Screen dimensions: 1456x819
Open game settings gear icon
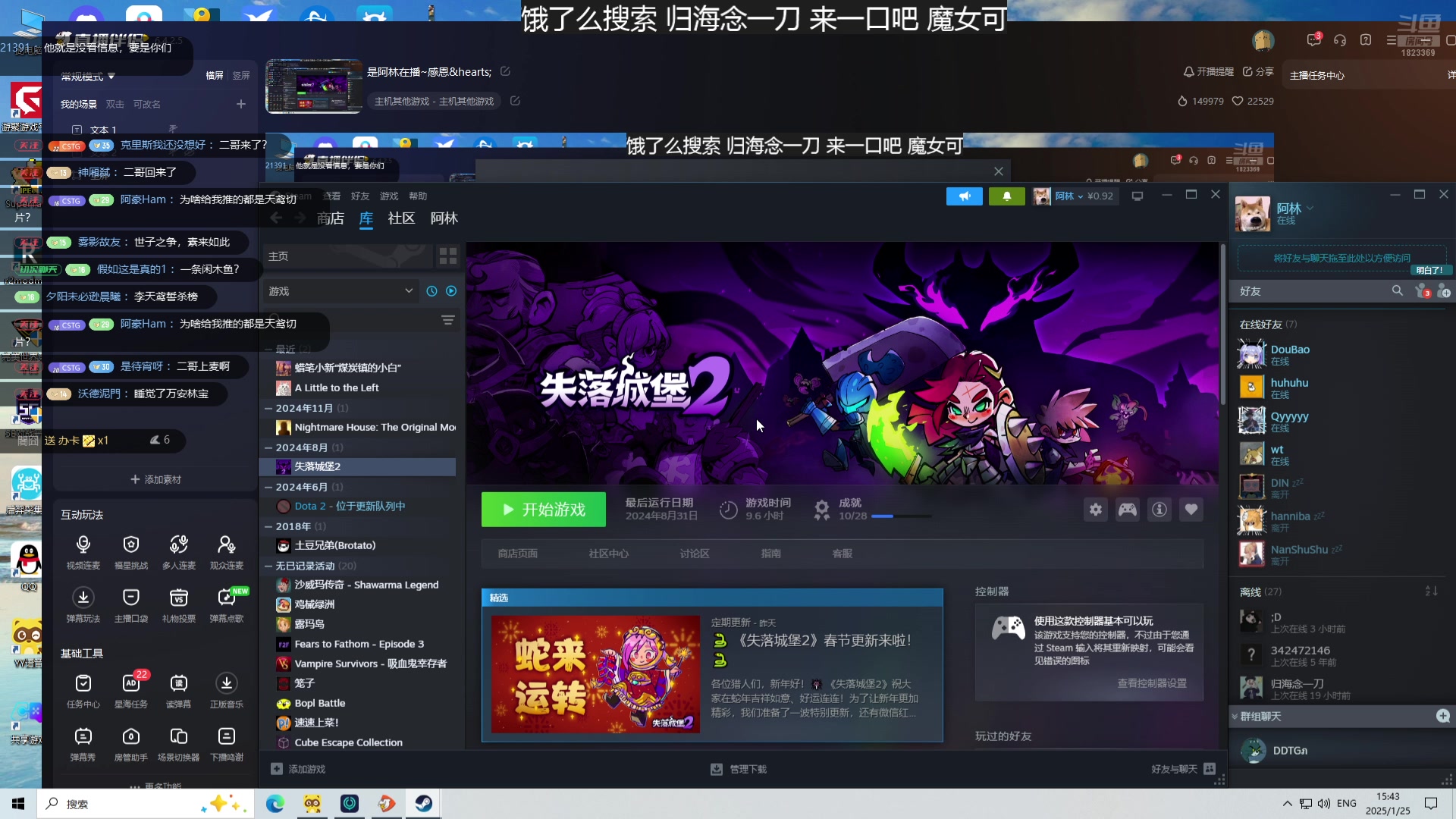tap(1096, 510)
